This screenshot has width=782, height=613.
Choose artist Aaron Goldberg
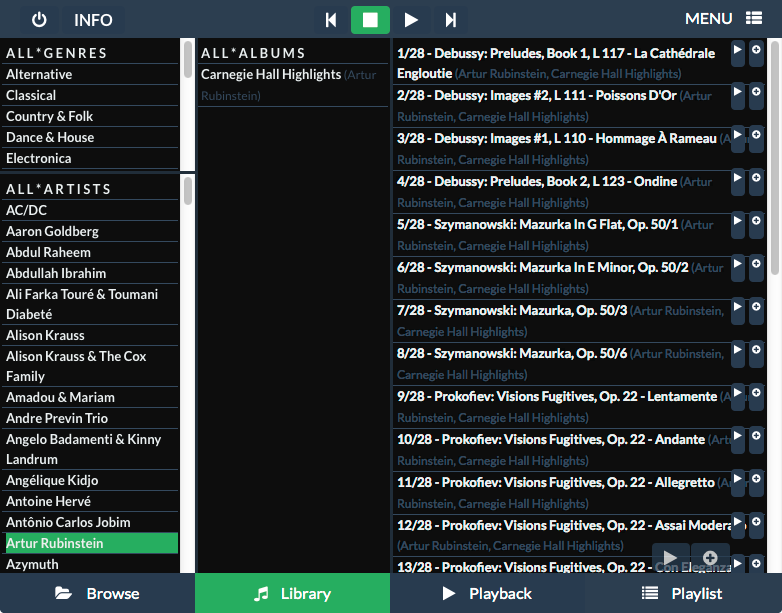pos(90,231)
